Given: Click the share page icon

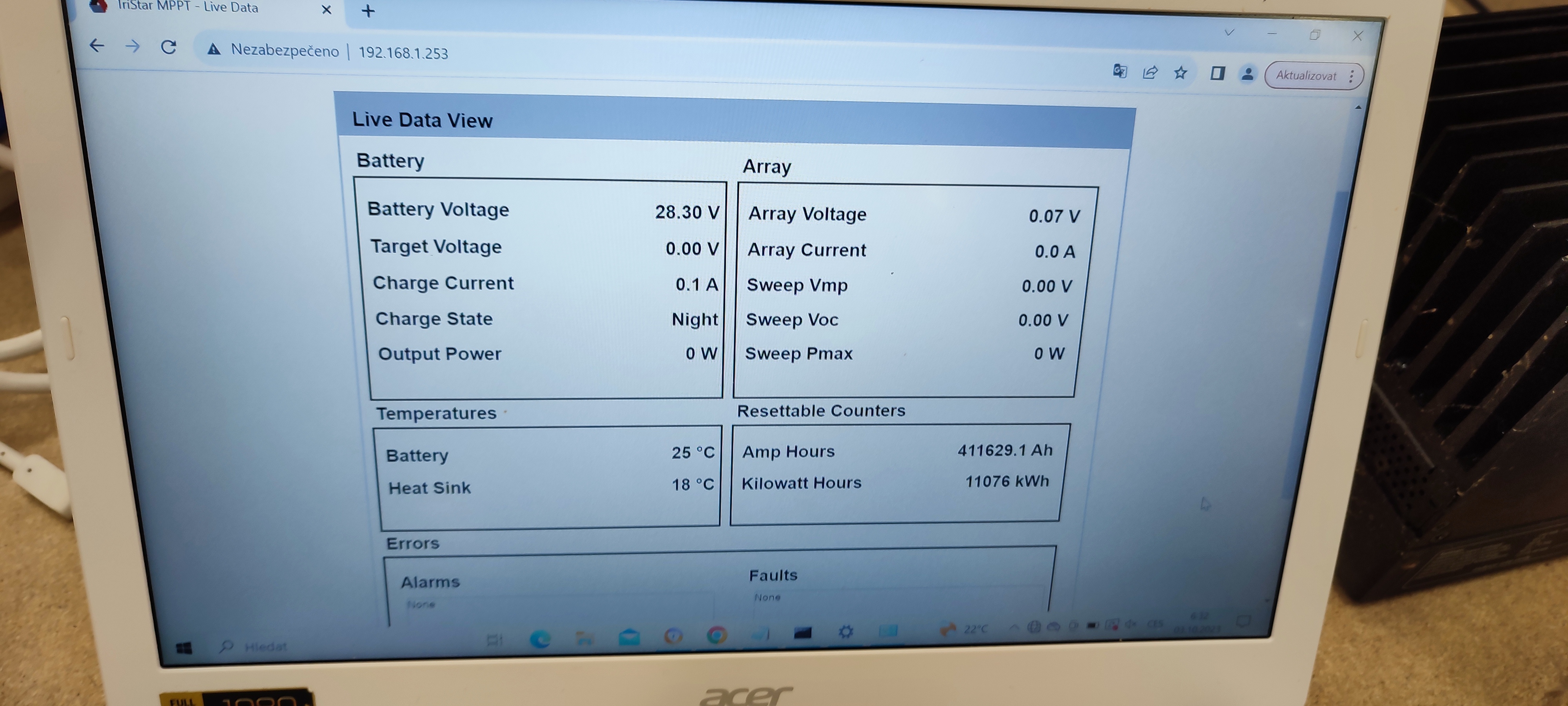Looking at the screenshot, I should [1150, 73].
